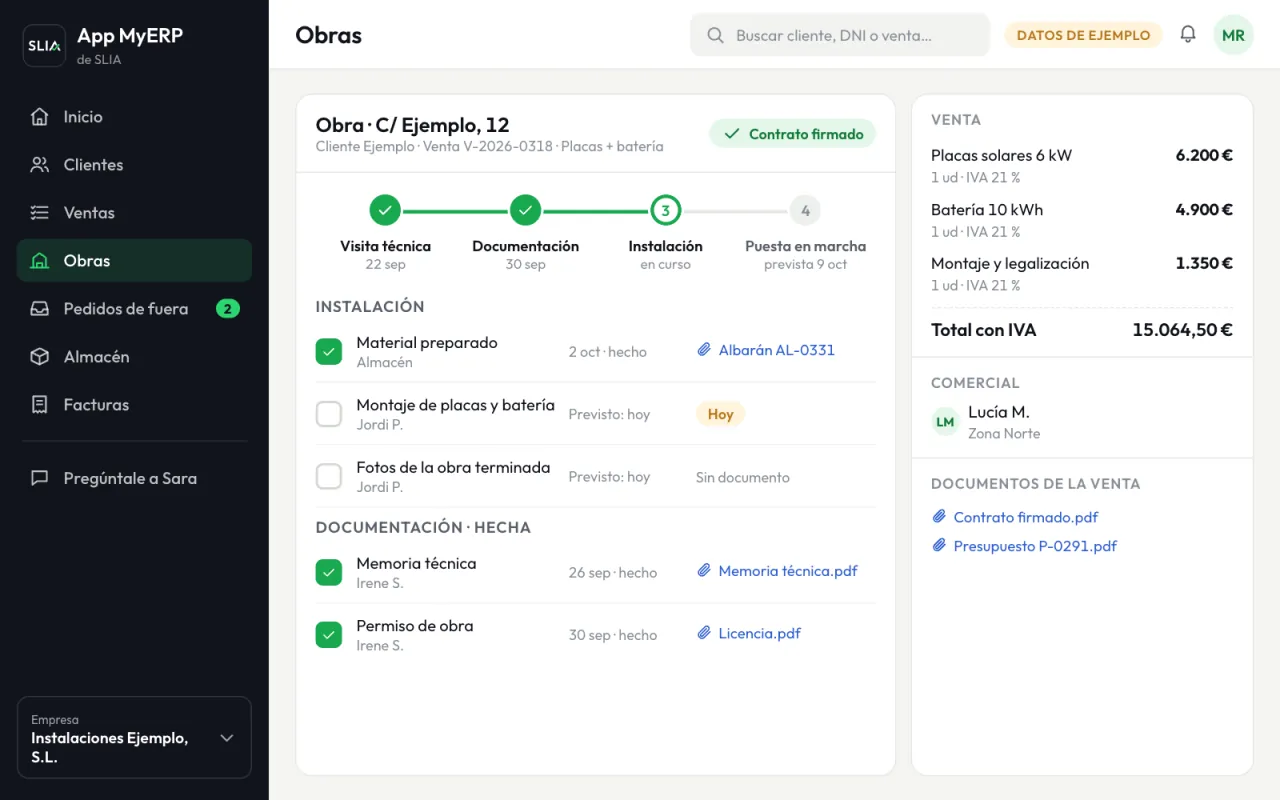Click the SLIA logo icon
The width and height of the screenshot is (1280, 800).
point(44,46)
